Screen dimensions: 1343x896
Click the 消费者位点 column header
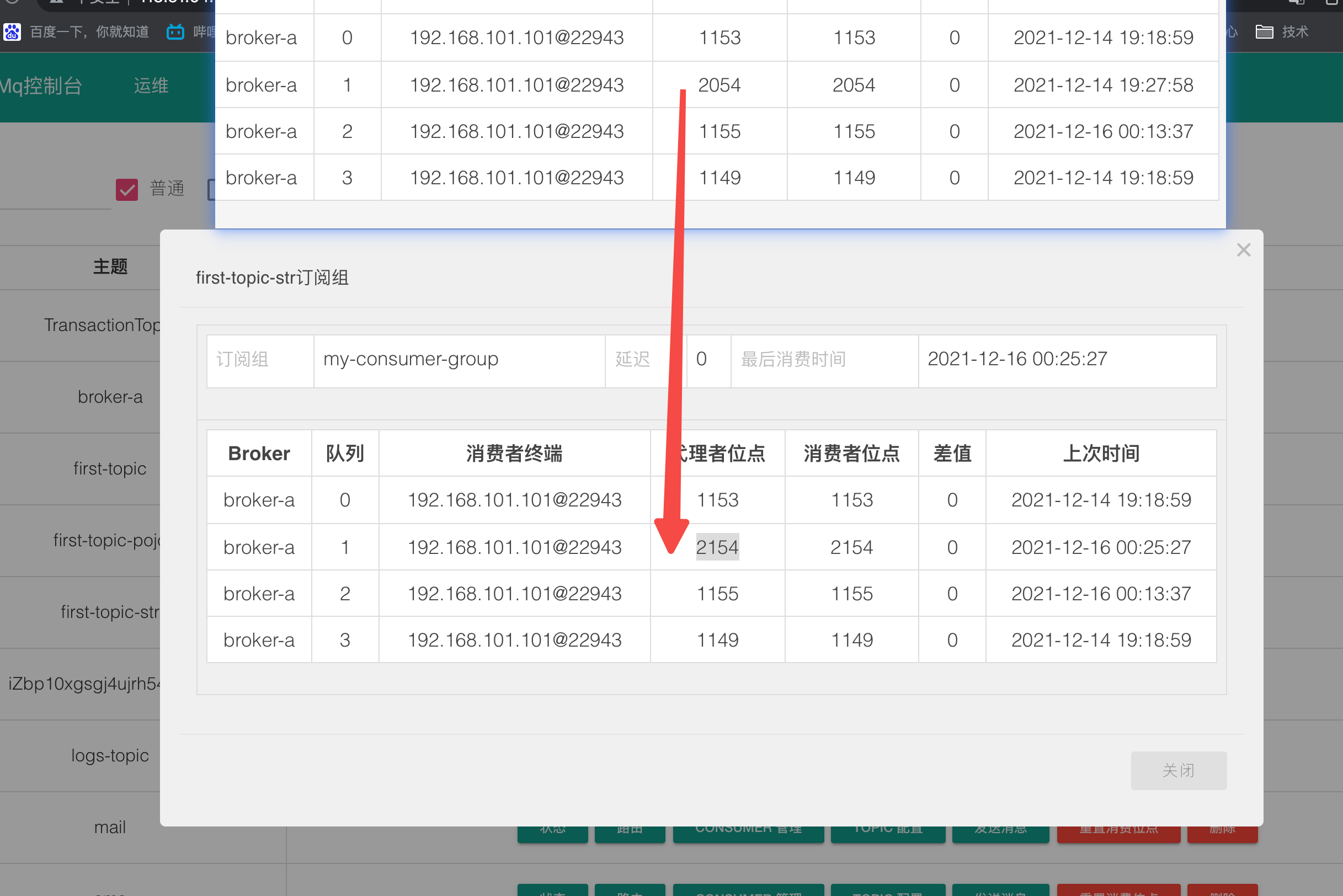[x=851, y=453]
